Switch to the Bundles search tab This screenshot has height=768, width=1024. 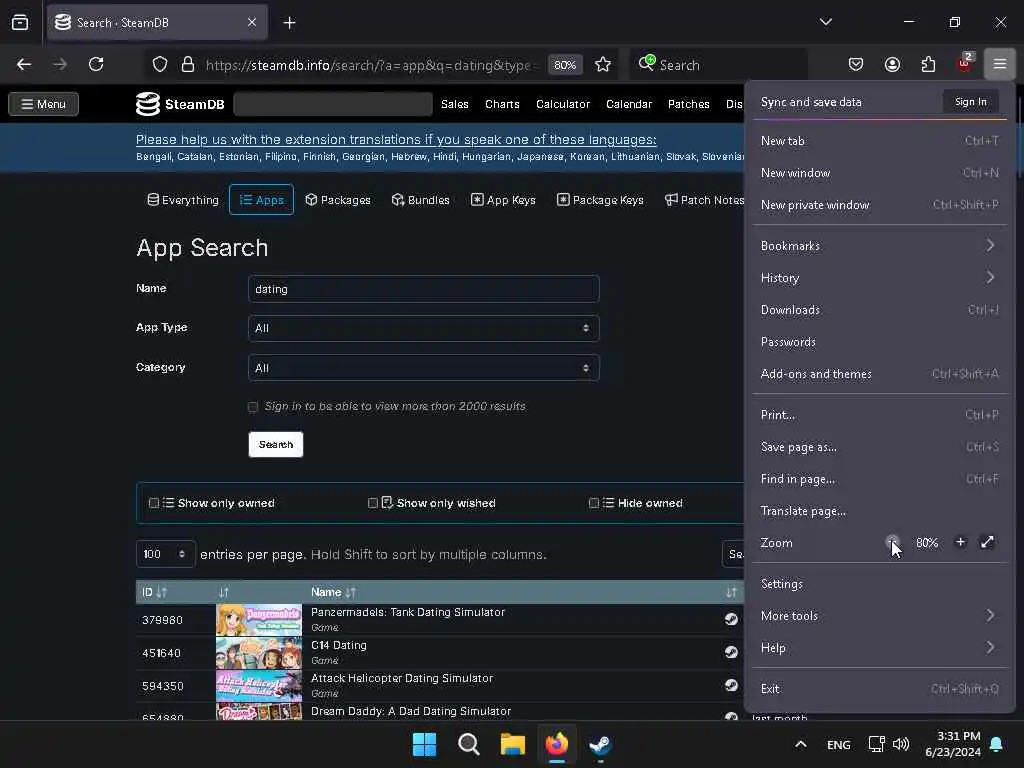[421, 200]
